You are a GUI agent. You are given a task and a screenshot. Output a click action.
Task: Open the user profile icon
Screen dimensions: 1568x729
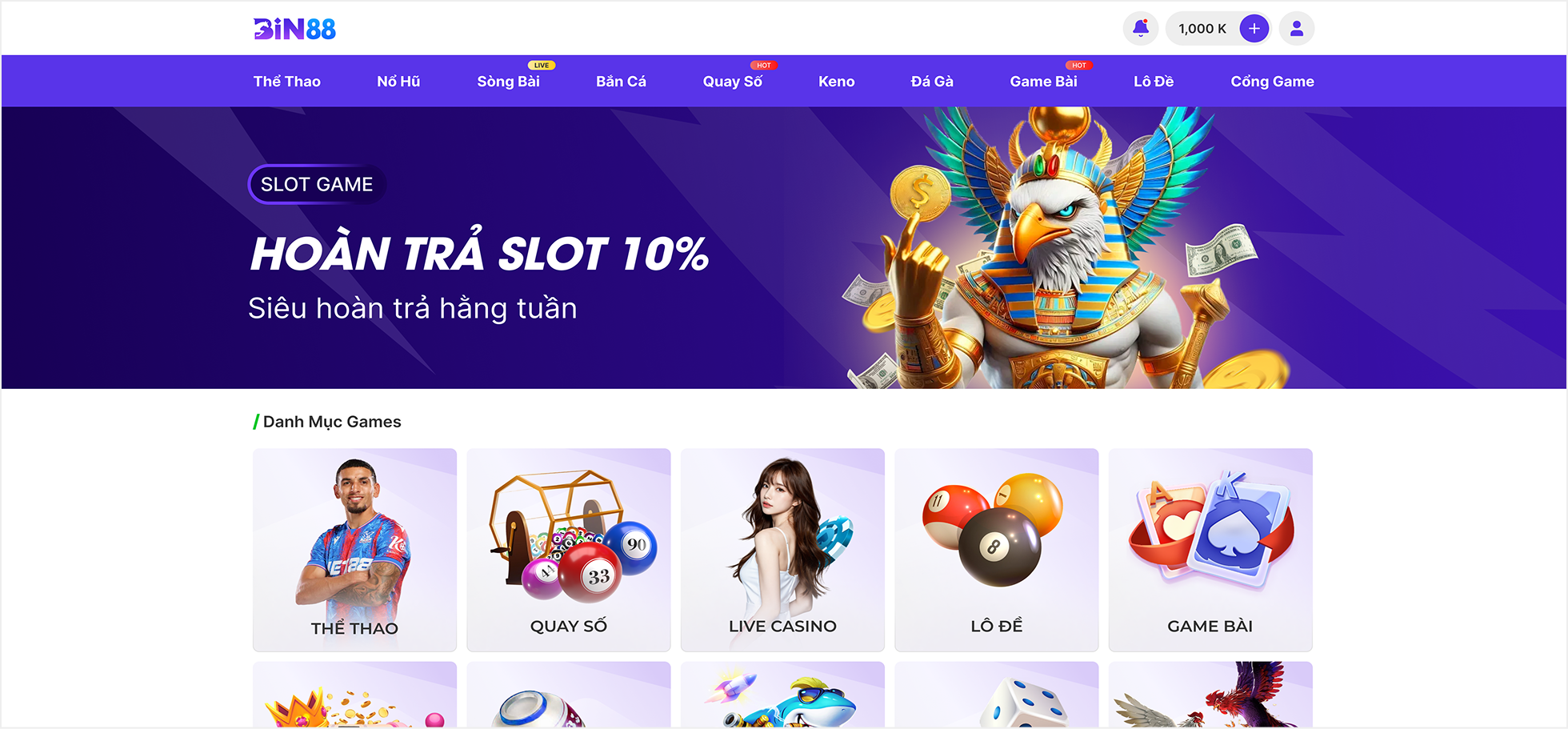click(x=1297, y=29)
